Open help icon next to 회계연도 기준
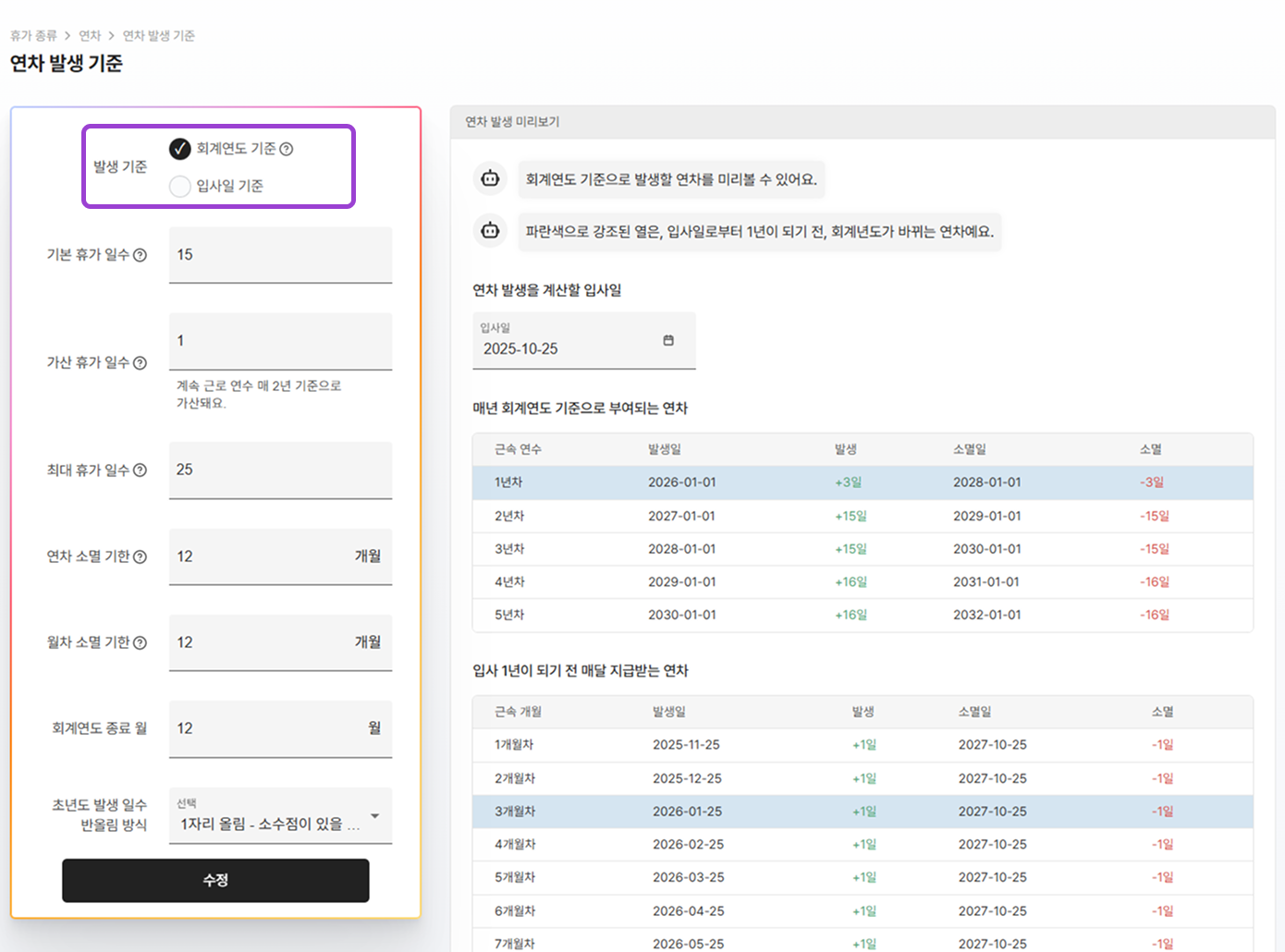 click(x=287, y=149)
